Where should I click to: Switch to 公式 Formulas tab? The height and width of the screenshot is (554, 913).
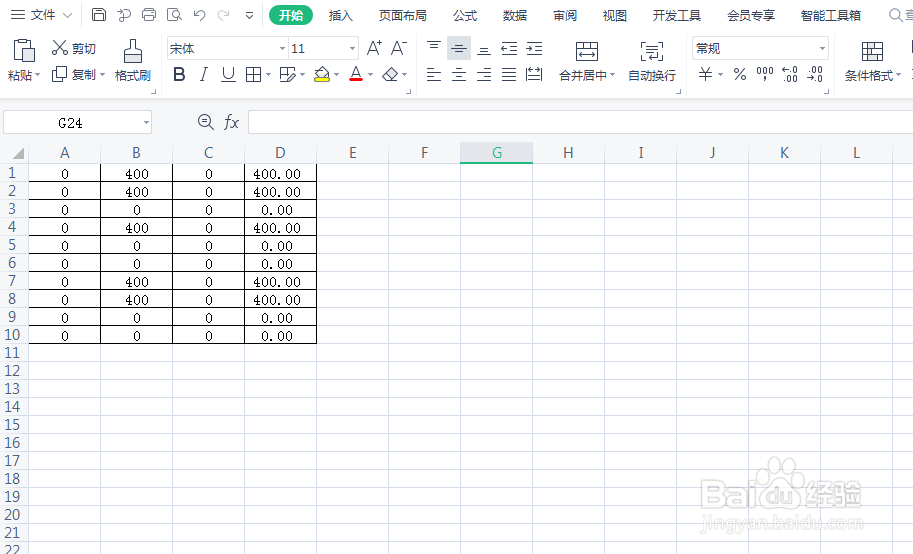(465, 16)
